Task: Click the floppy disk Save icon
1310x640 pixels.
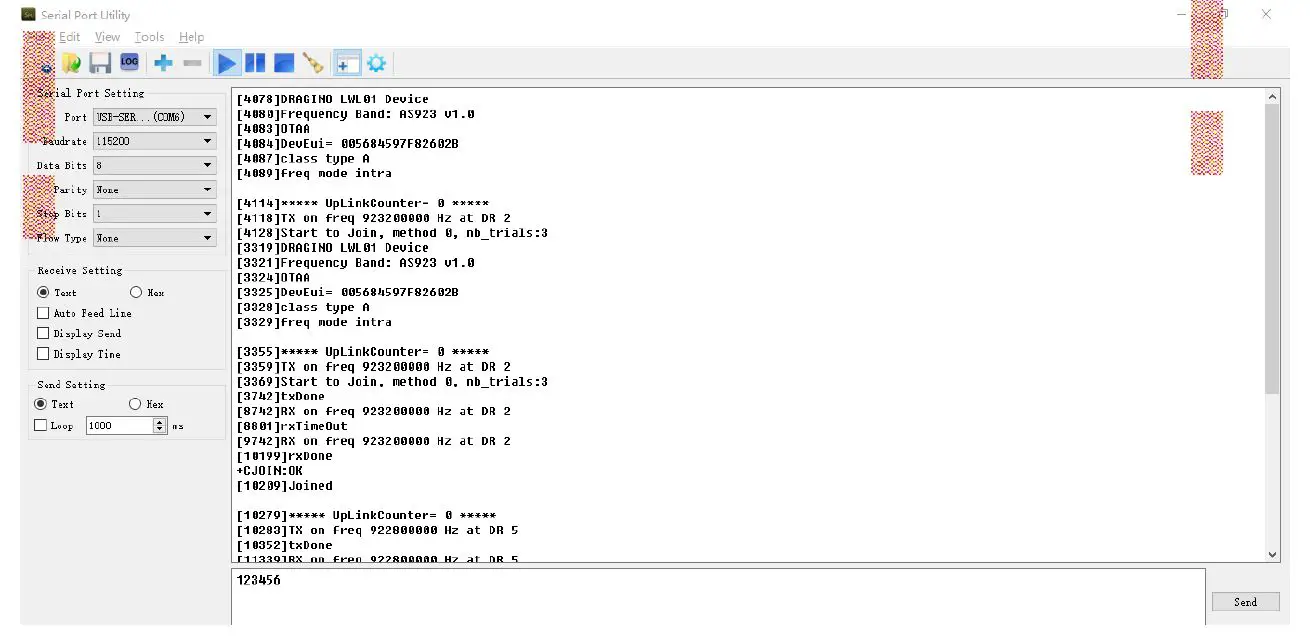Action: click(x=100, y=64)
